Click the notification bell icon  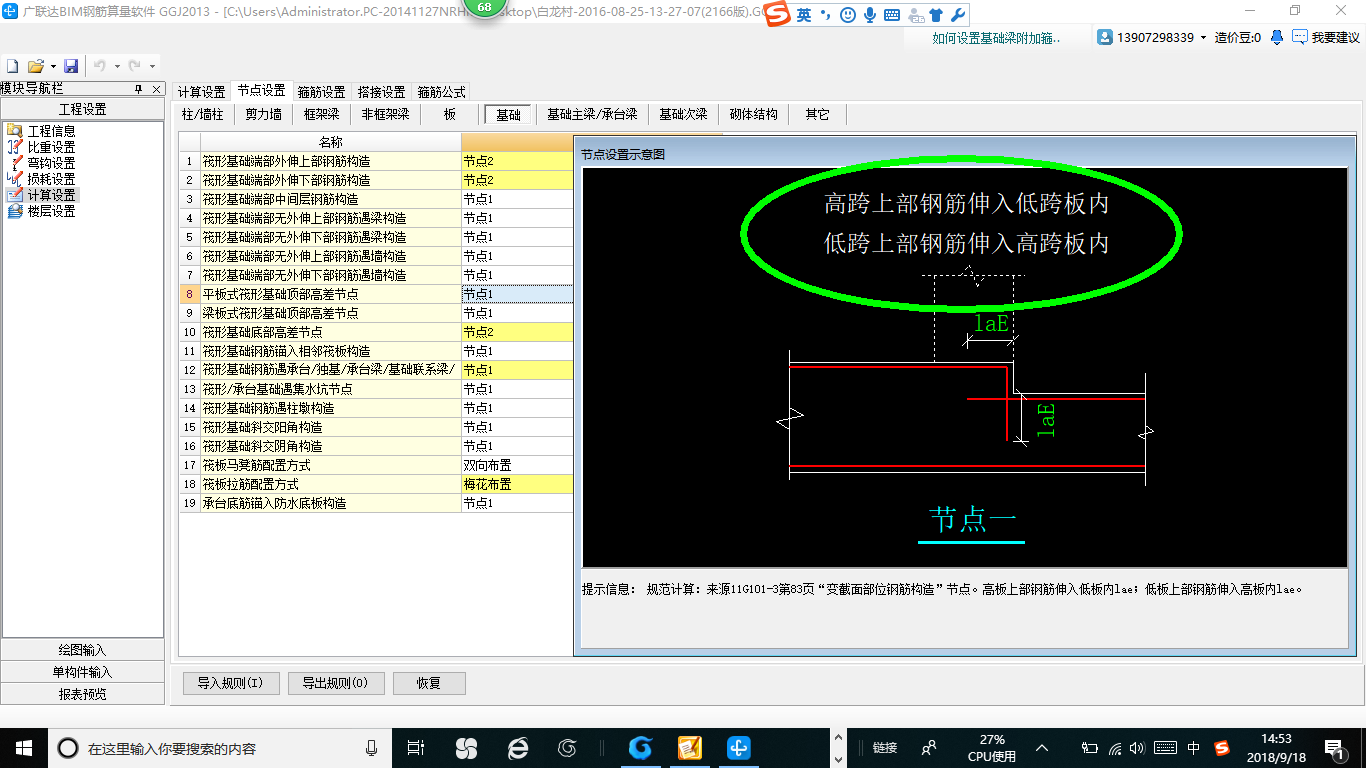(x=1277, y=37)
